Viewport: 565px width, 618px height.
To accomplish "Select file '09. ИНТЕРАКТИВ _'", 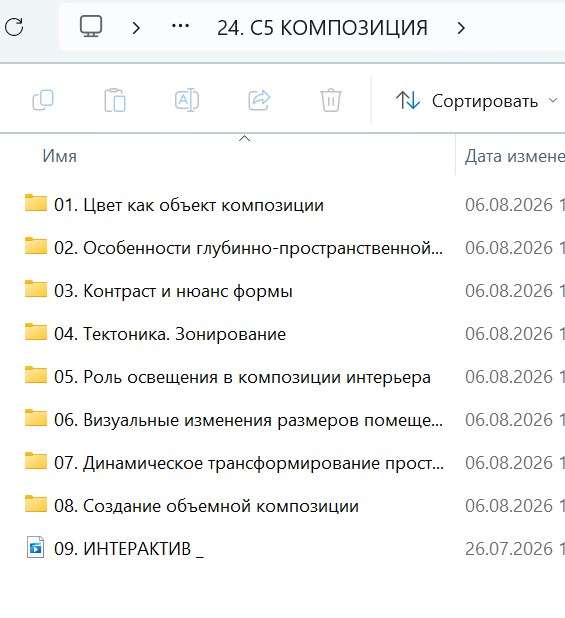I will point(129,549).
